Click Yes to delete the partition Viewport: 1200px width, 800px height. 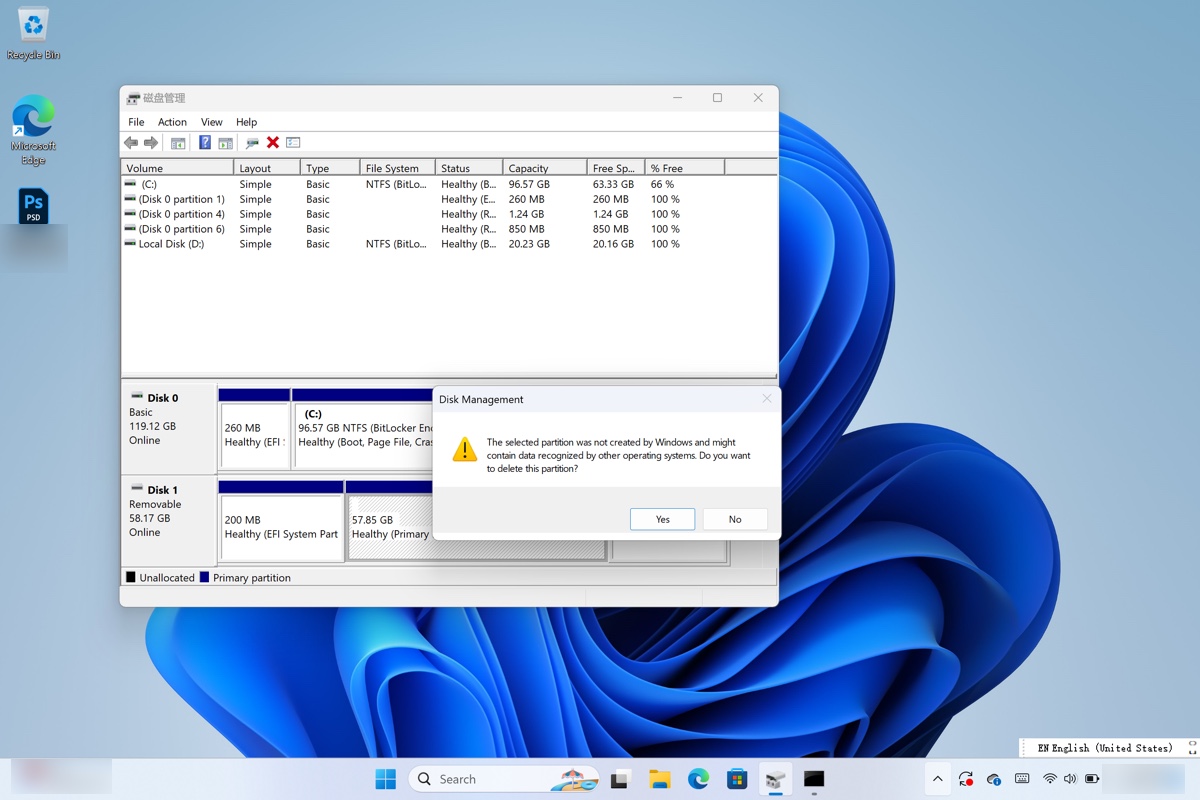662,519
